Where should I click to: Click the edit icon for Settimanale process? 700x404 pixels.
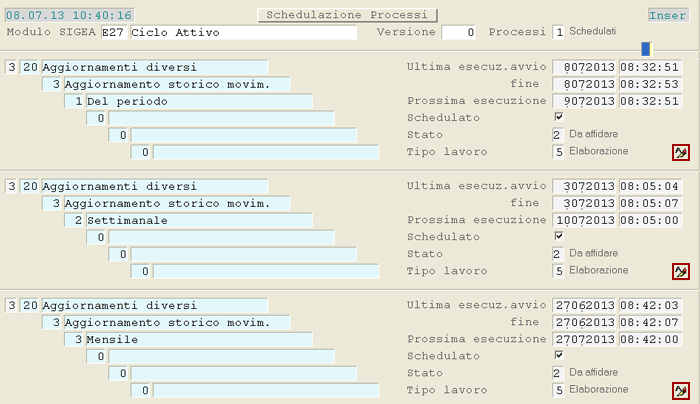click(x=681, y=271)
